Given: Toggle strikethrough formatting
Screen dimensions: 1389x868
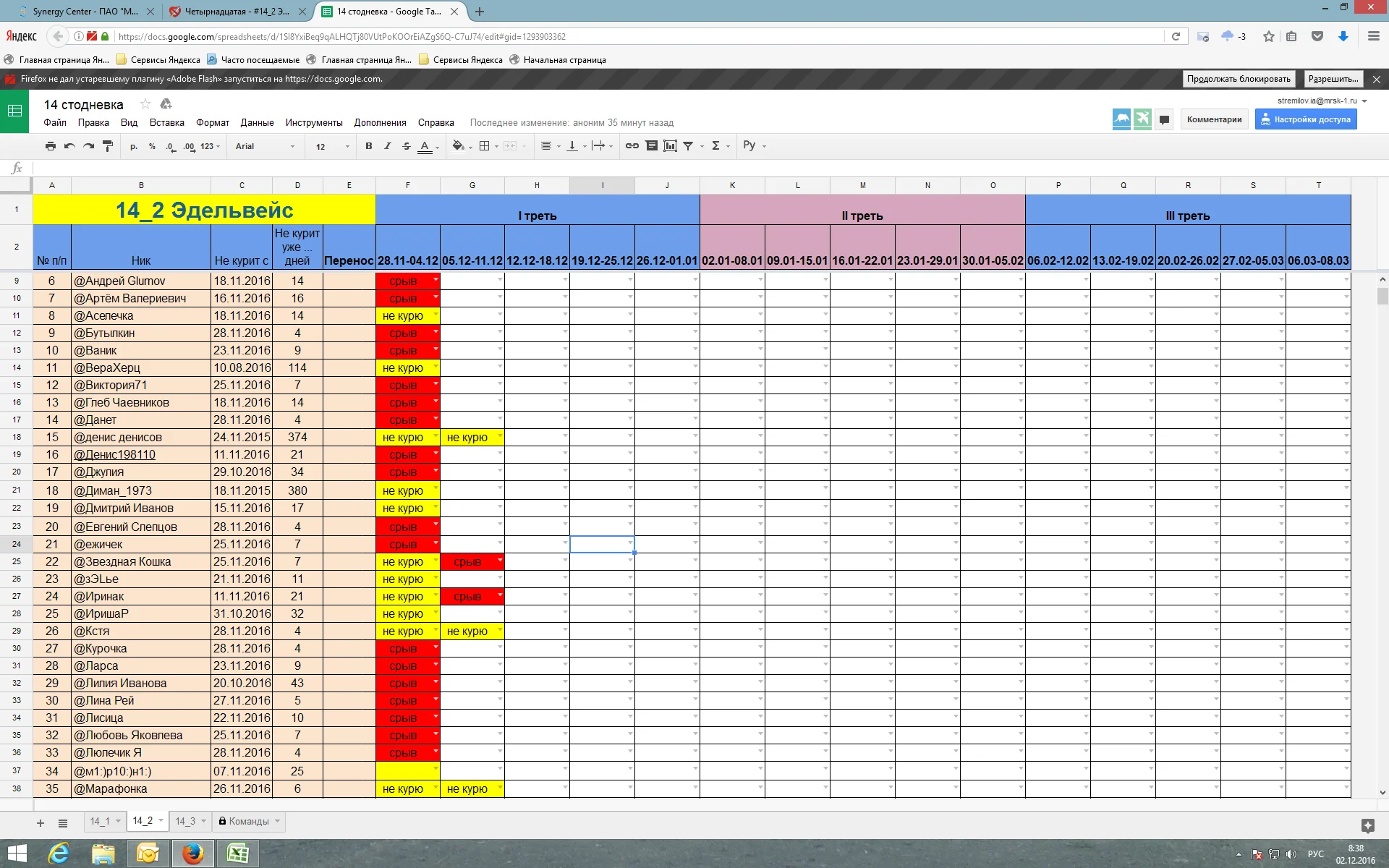Looking at the screenshot, I should tap(407, 146).
